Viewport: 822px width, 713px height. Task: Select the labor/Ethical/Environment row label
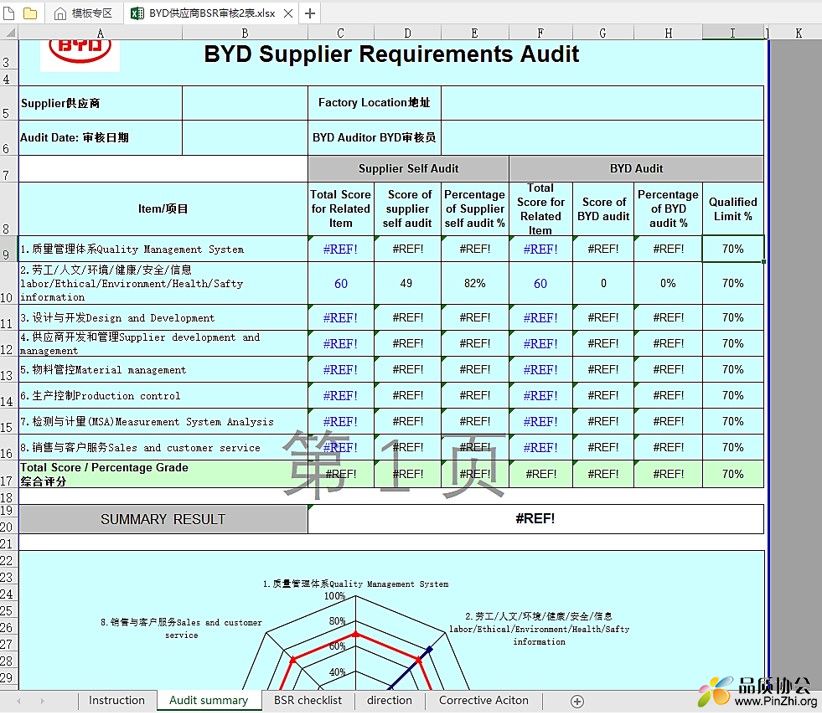tap(163, 284)
